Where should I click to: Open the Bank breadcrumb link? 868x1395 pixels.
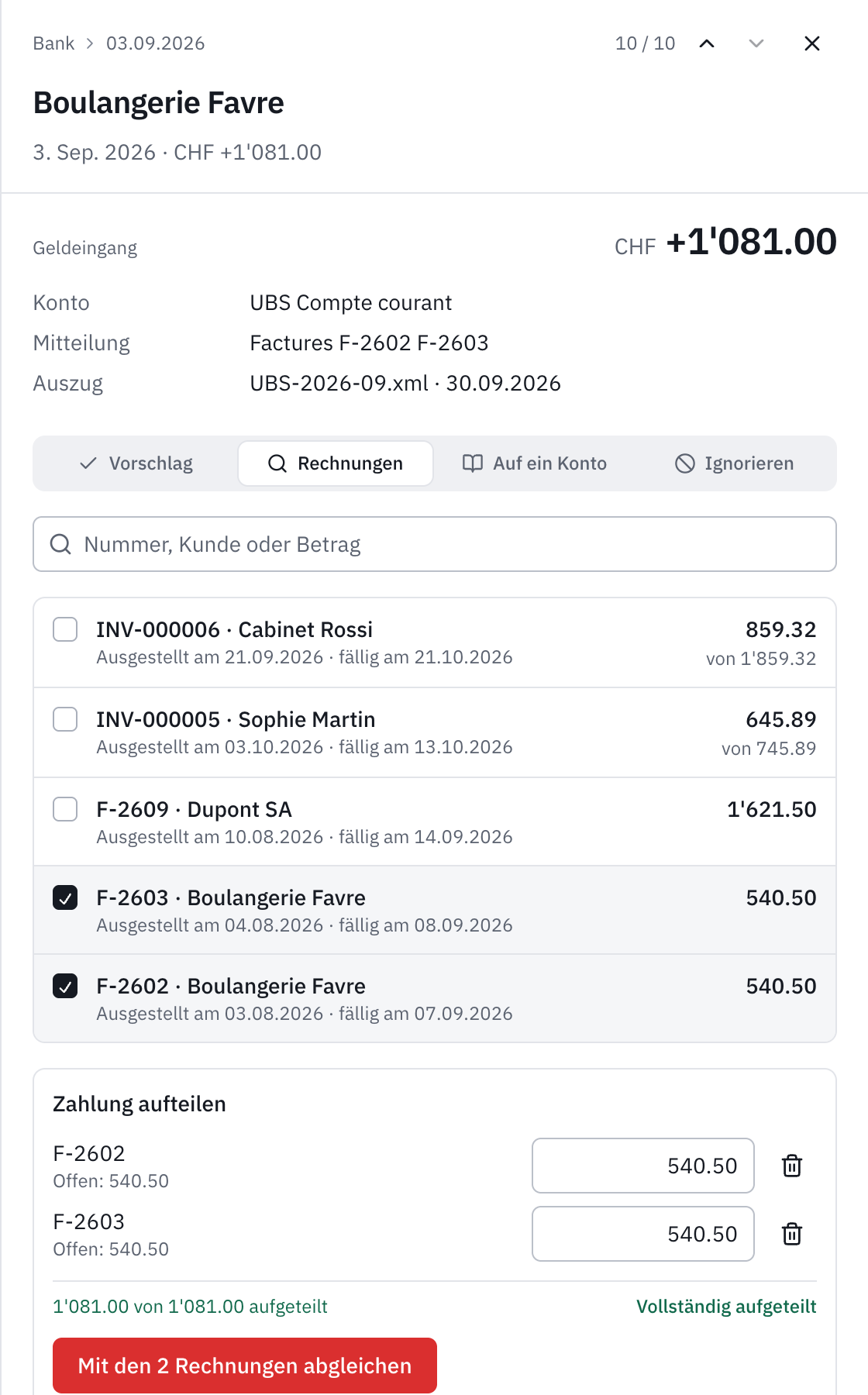point(53,43)
